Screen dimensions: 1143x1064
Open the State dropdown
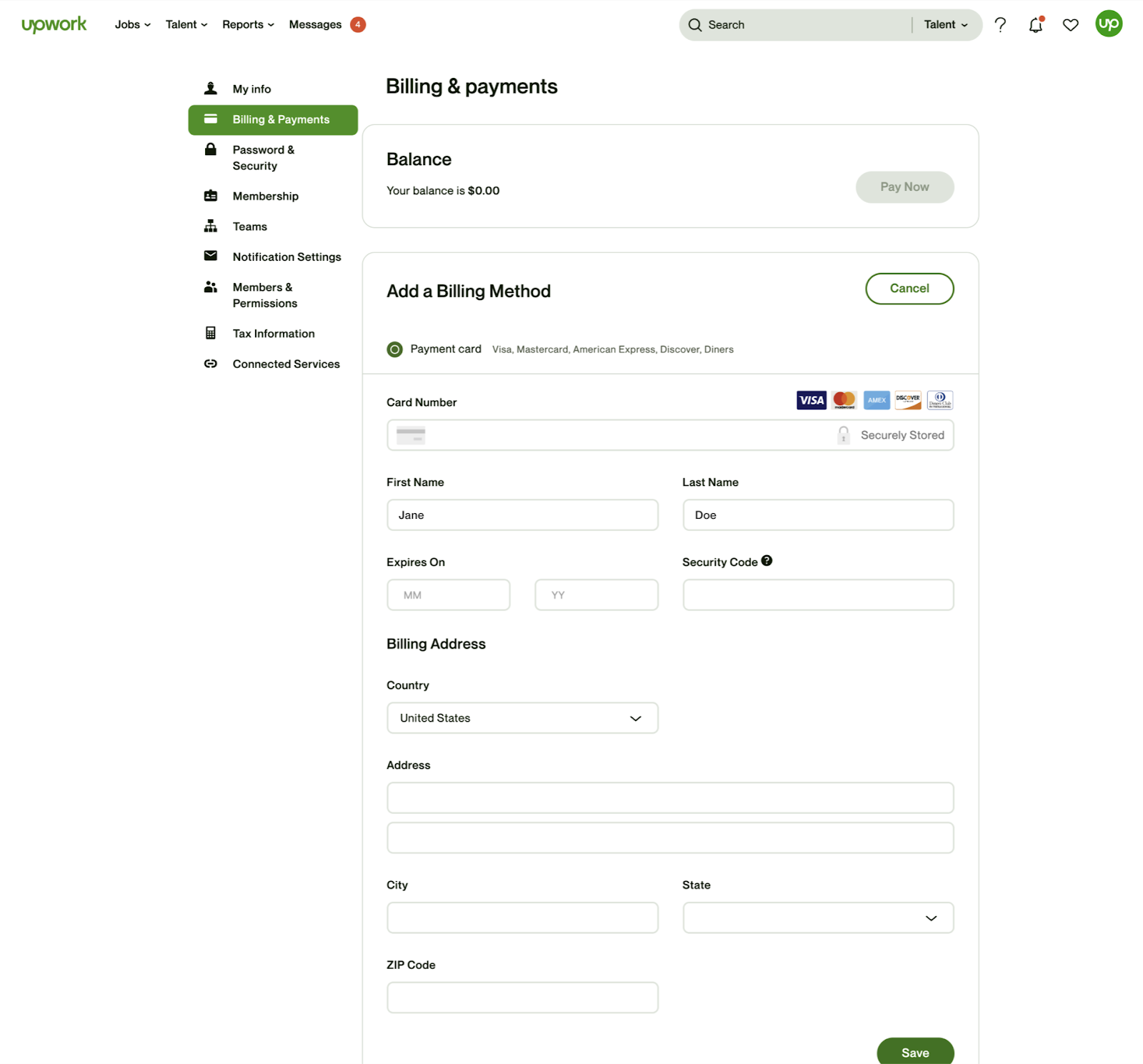tap(817, 918)
